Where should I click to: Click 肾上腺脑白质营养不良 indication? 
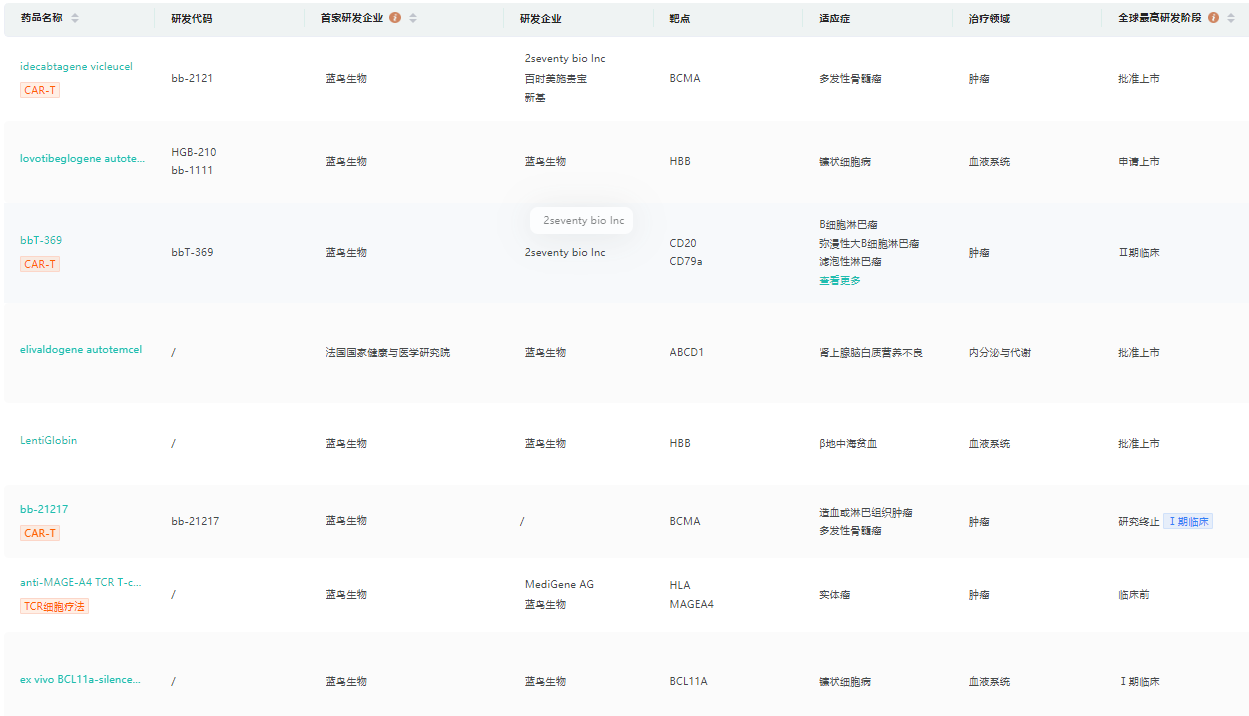(x=871, y=352)
